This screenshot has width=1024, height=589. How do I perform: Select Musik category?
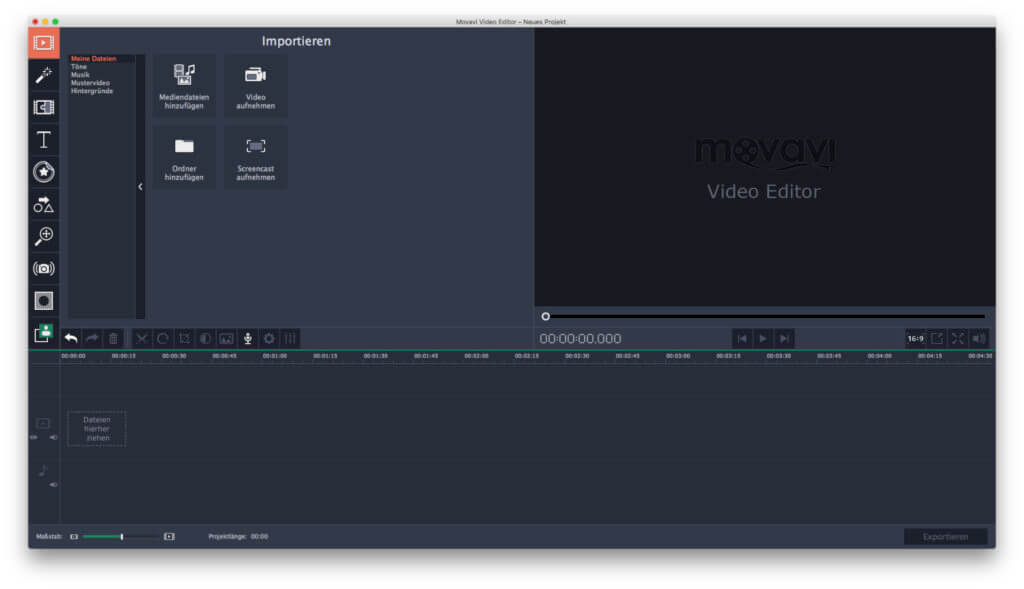[80, 75]
